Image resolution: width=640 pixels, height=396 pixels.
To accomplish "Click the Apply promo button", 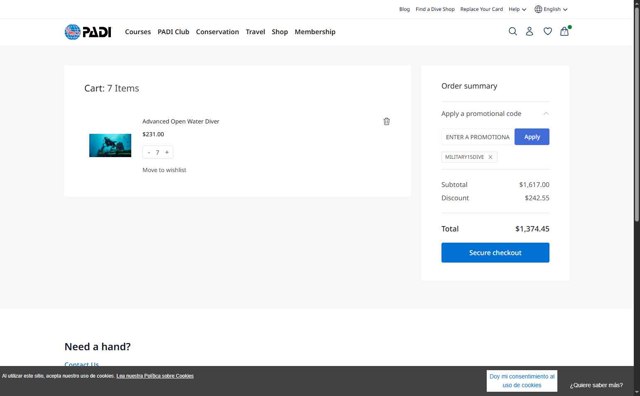I will pyautogui.click(x=532, y=137).
